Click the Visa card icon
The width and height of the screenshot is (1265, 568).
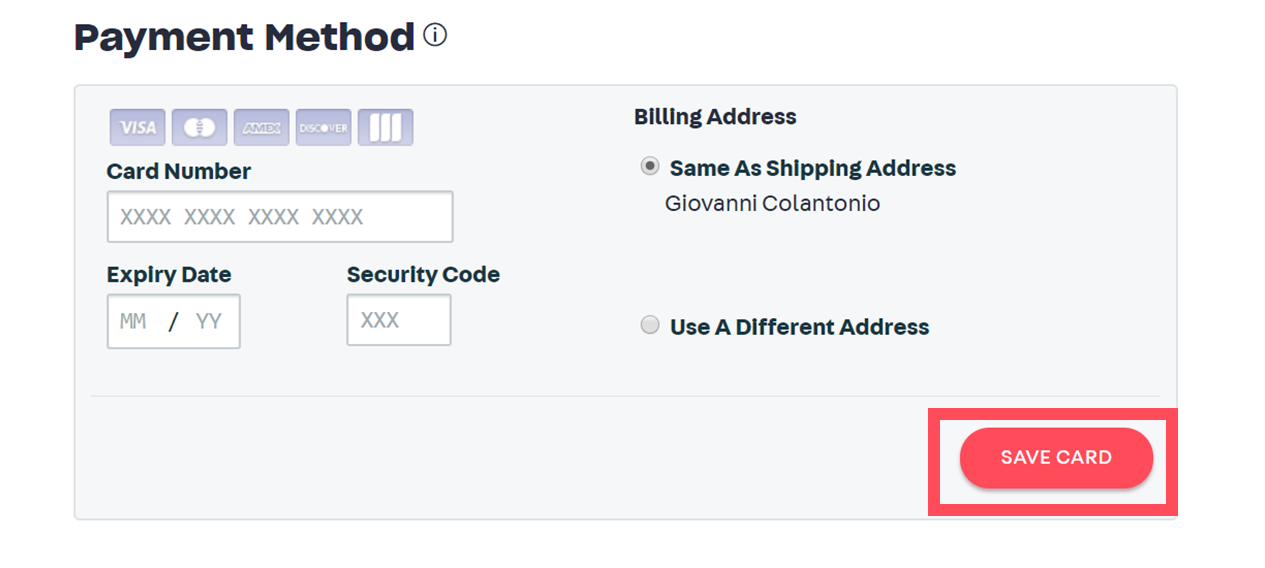pos(138,128)
